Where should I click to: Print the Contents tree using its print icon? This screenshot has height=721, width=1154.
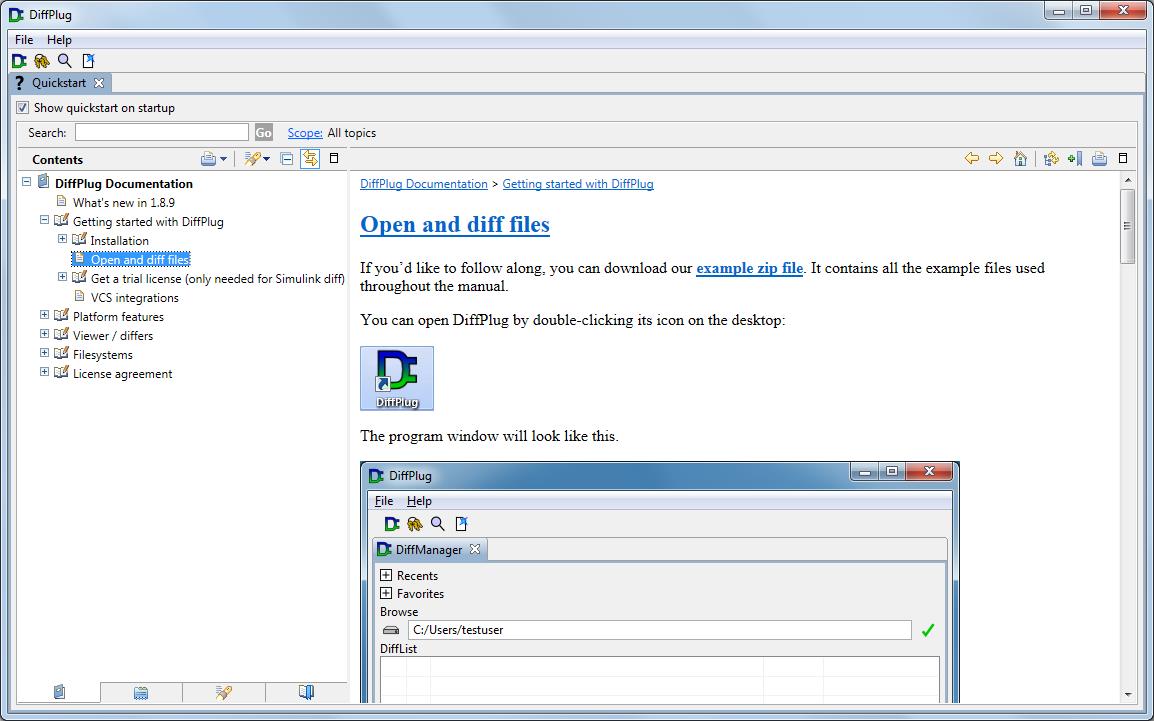(x=208, y=158)
